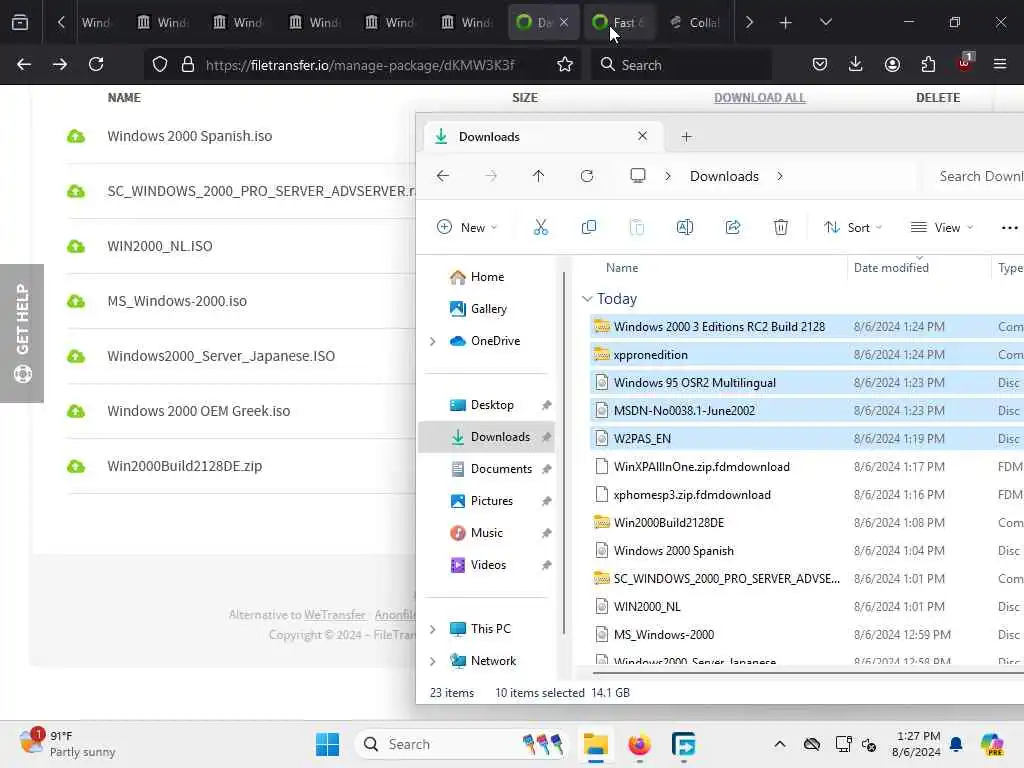The width and height of the screenshot is (1024, 768).
Task: Click cloud icon for Win2000Build2128DE.zip
Action: click(76, 466)
